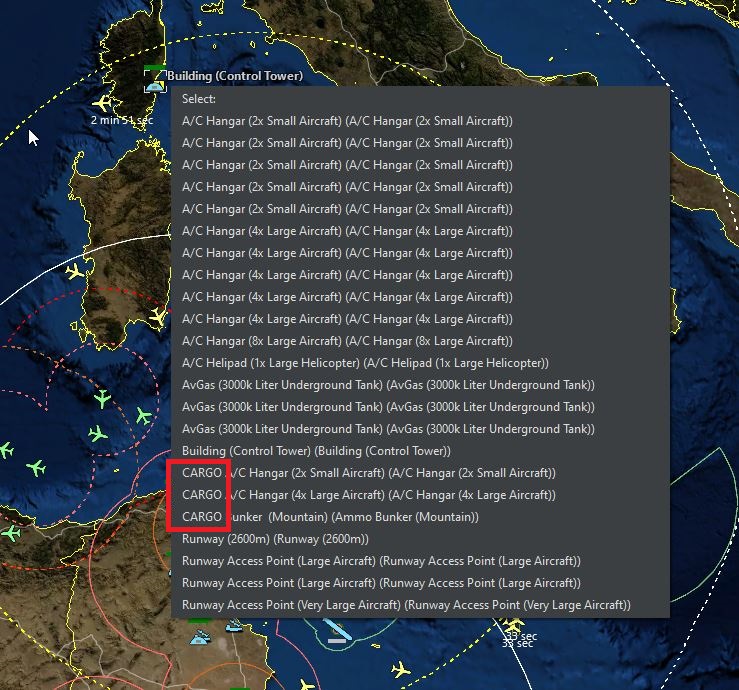Click the Building (Control Tower) map label
The width and height of the screenshot is (739, 690).
coord(235,75)
